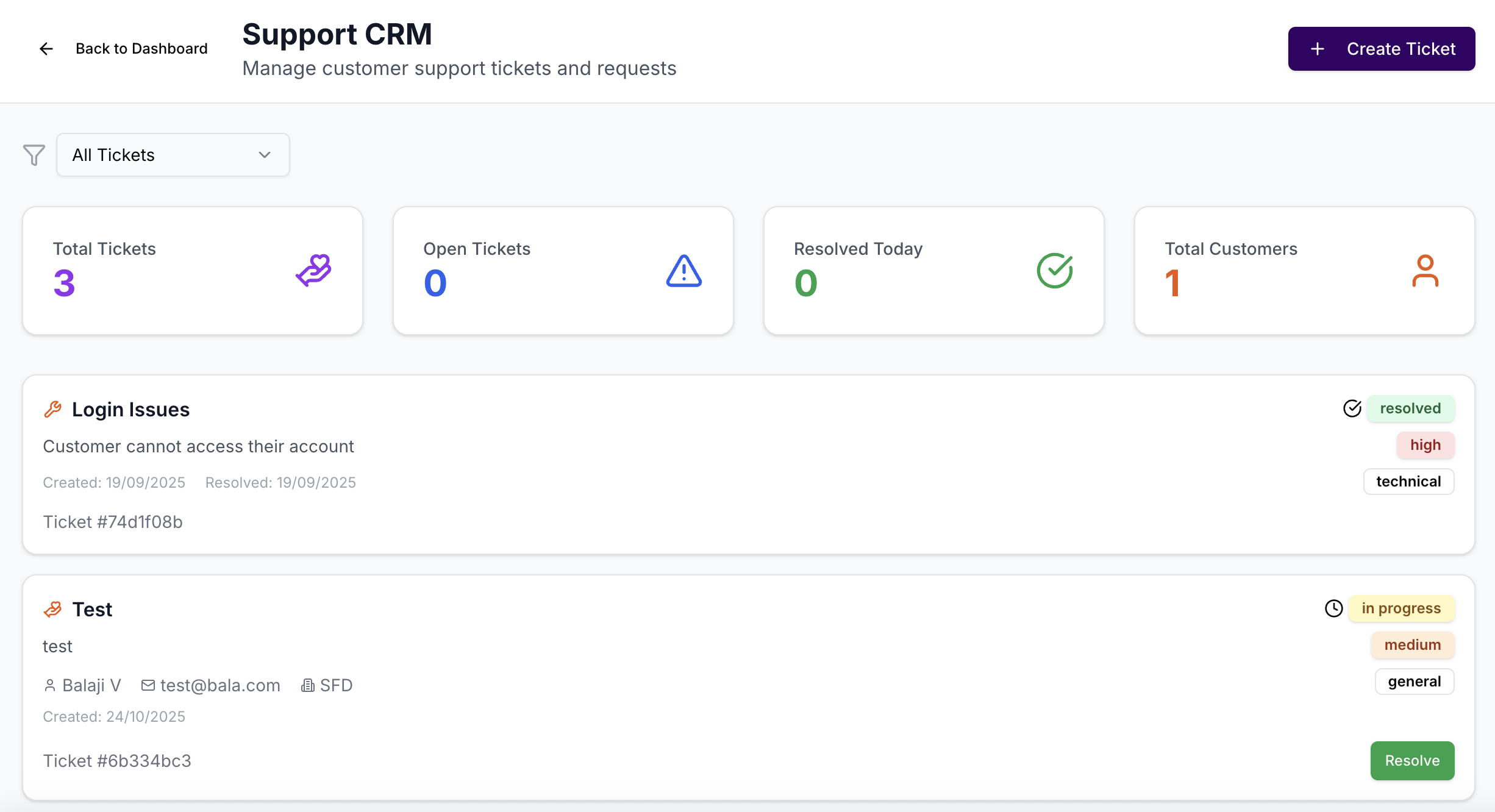Click the clock icon next to in progress
1495x812 pixels.
[1334, 608]
